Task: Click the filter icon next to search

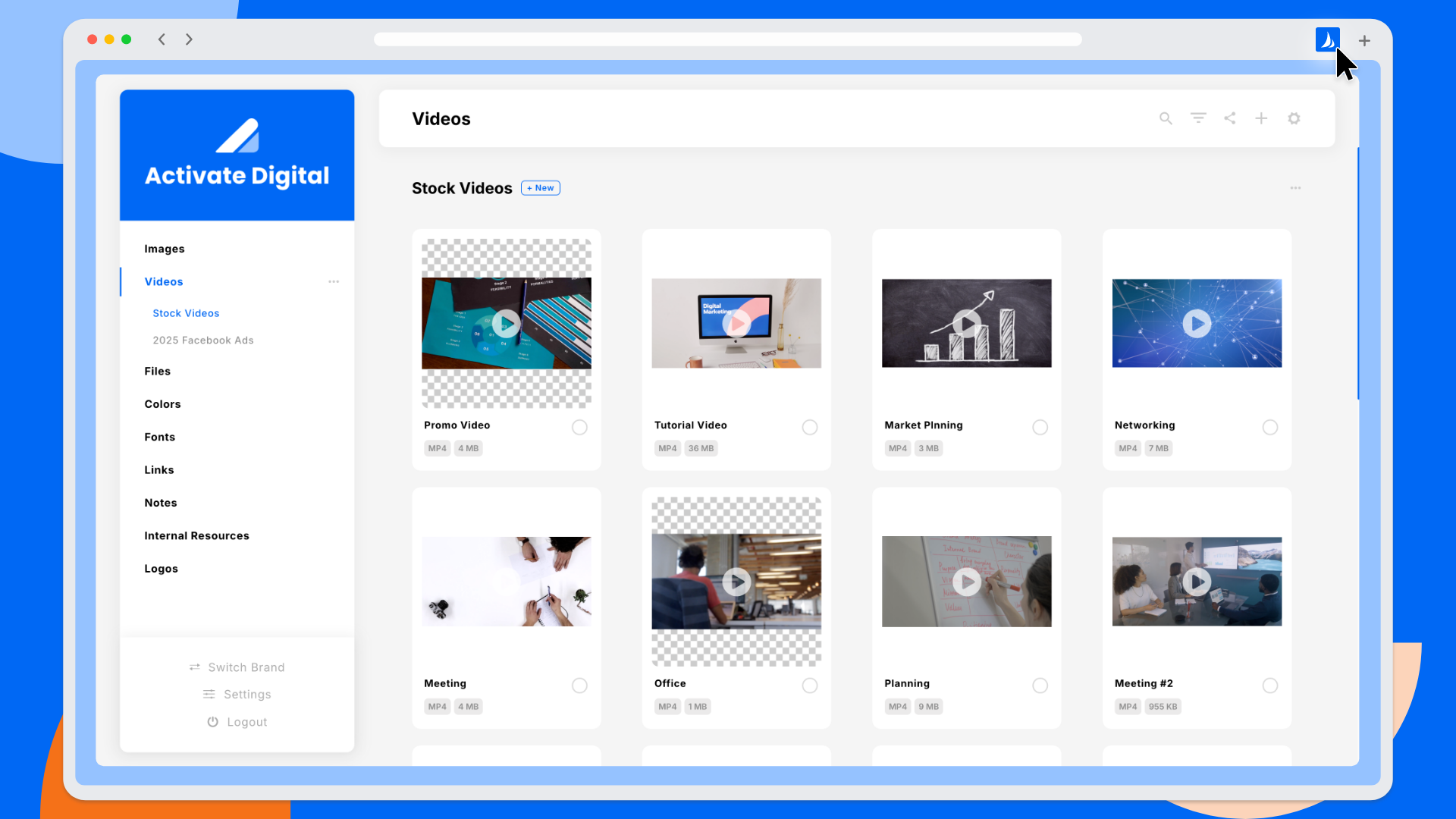Action: pyautogui.click(x=1199, y=118)
